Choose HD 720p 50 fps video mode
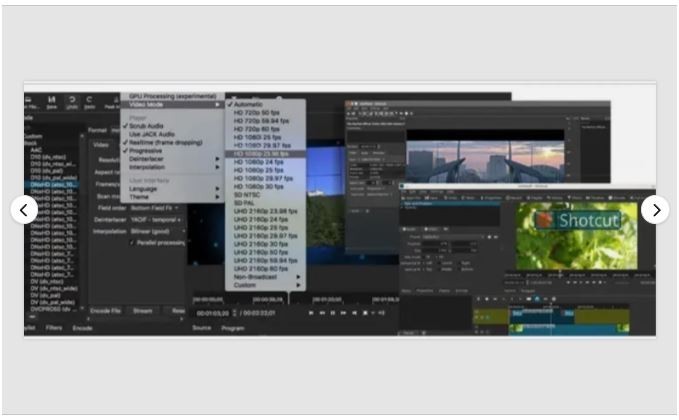This screenshot has width=679, height=420. point(256,113)
